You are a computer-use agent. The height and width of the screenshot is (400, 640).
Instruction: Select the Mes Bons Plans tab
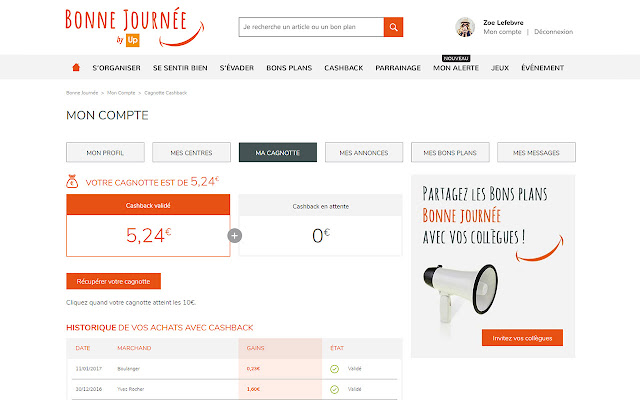(x=450, y=152)
